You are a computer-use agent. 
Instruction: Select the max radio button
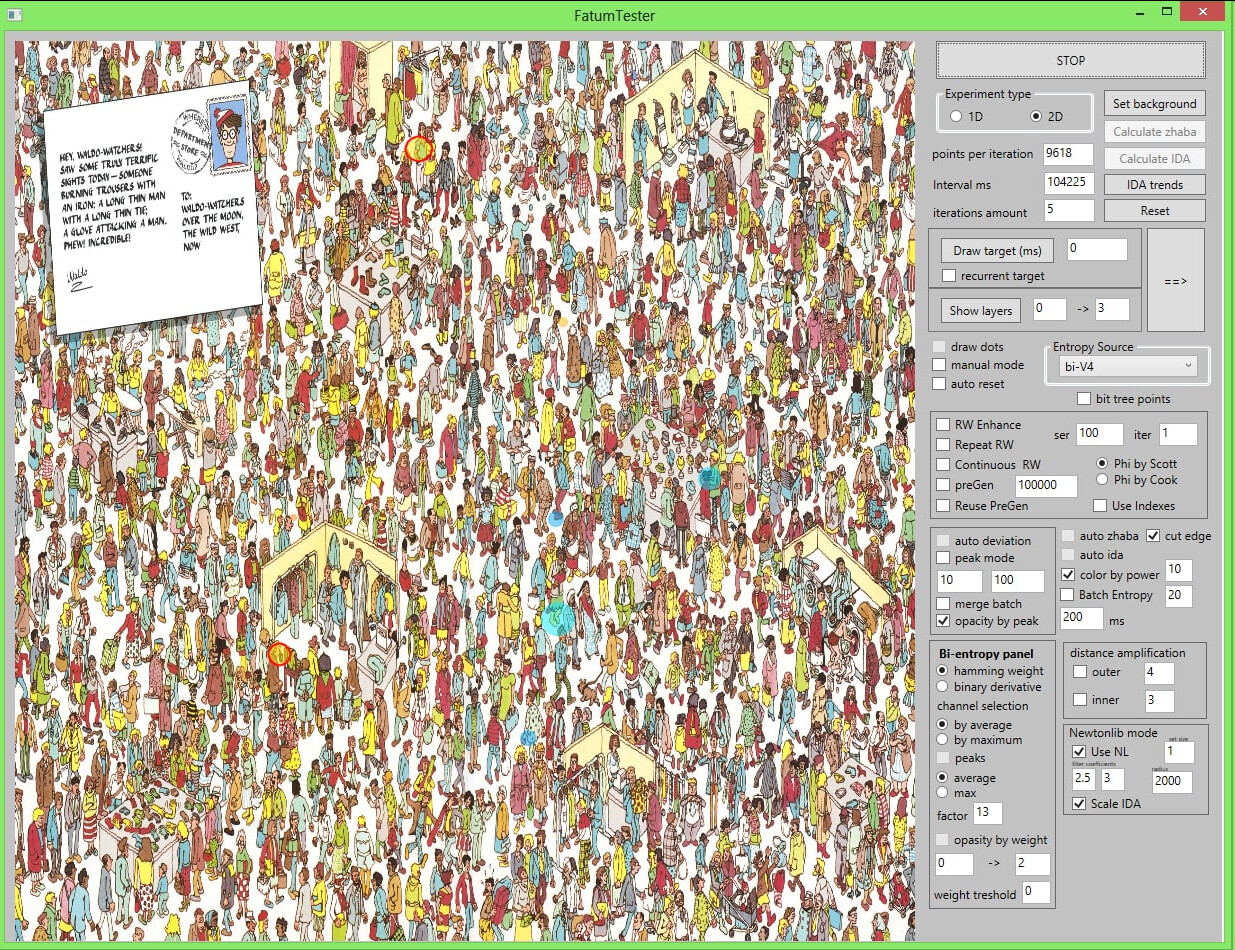coord(943,793)
